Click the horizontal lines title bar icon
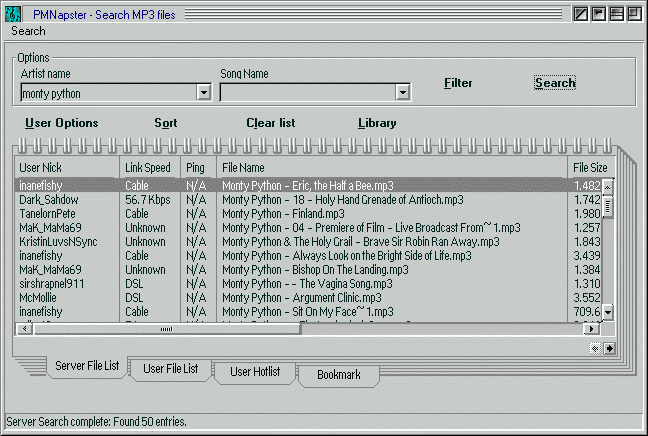Image resolution: width=648 pixels, height=436 pixels. click(616, 14)
